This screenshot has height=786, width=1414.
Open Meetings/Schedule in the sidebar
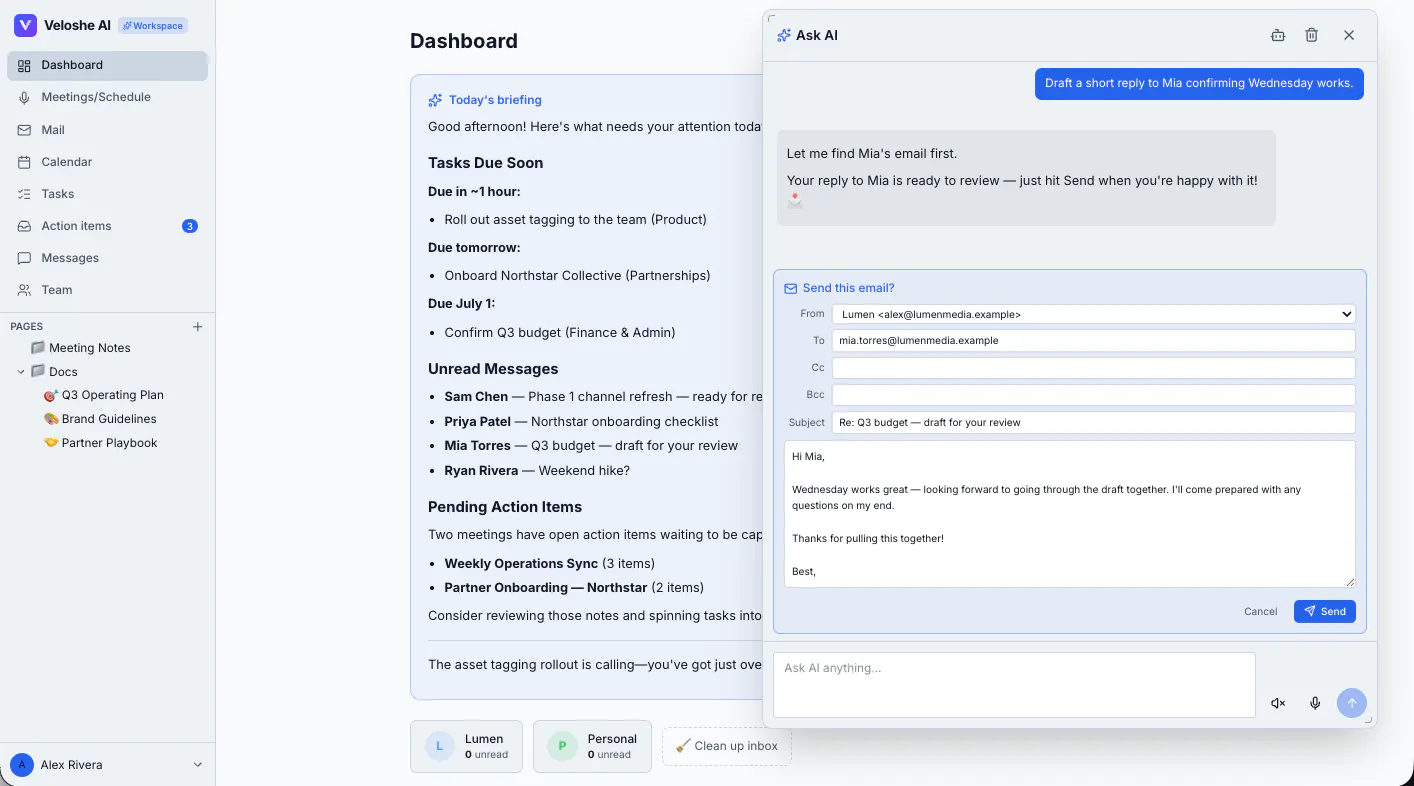(107, 97)
